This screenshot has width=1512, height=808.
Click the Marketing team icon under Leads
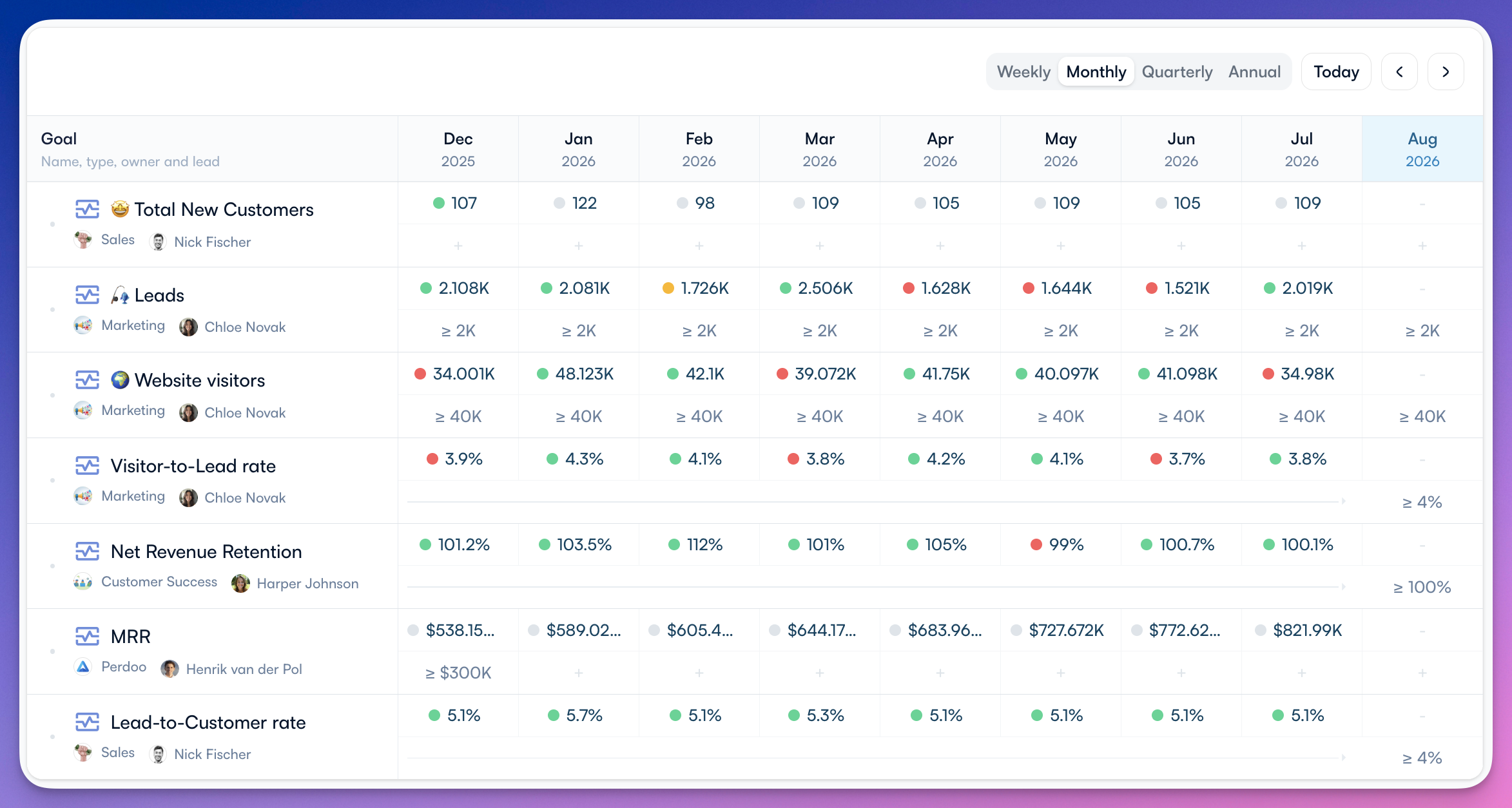[83, 325]
